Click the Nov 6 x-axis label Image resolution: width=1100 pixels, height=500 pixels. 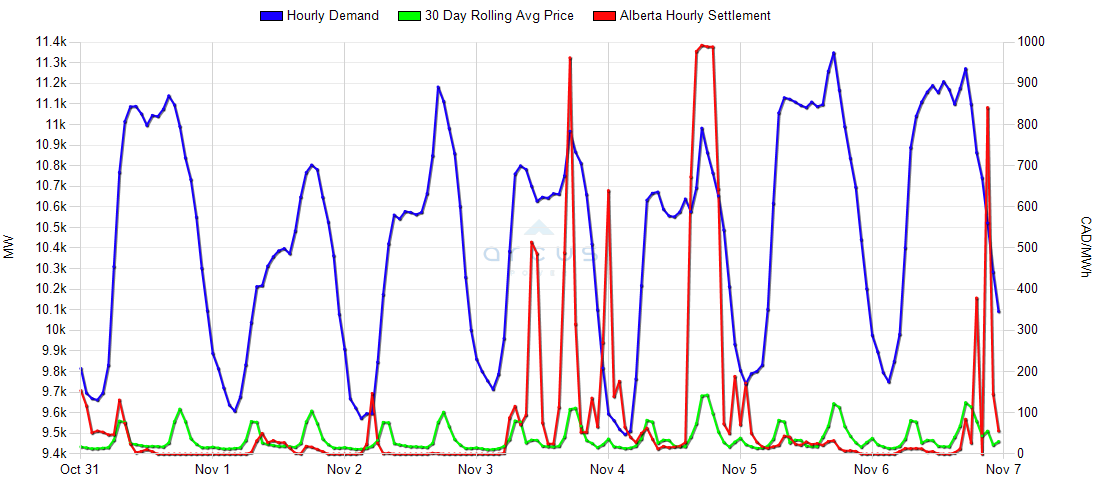click(871, 469)
